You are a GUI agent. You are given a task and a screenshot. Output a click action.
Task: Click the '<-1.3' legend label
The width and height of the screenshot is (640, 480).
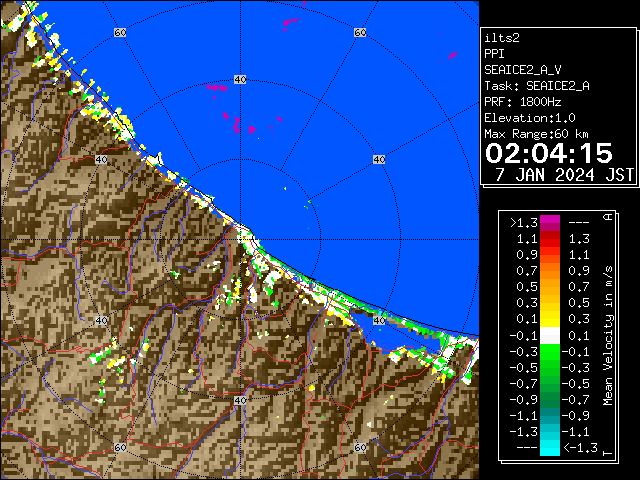point(580,448)
